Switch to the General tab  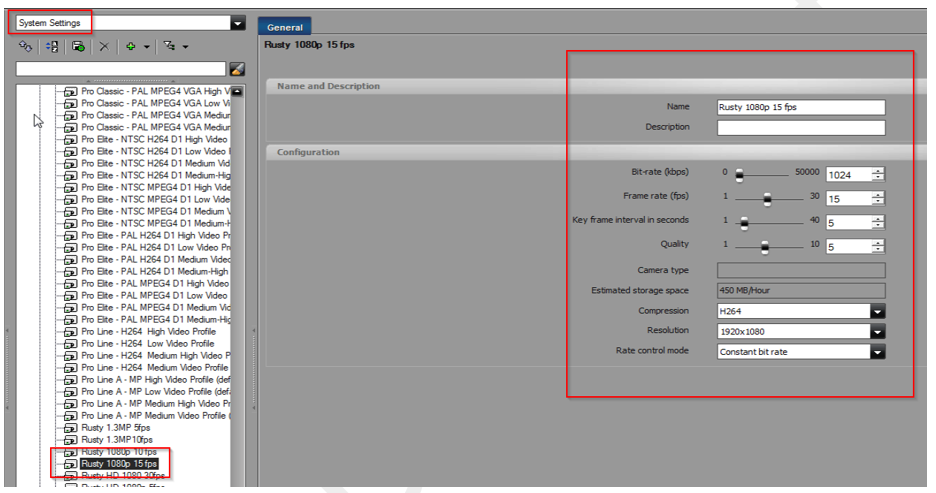(x=285, y=28)
